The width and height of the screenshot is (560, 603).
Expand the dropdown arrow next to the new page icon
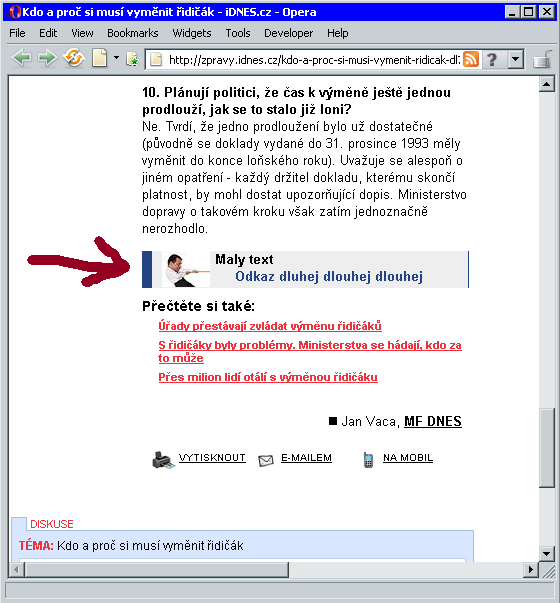116,58
